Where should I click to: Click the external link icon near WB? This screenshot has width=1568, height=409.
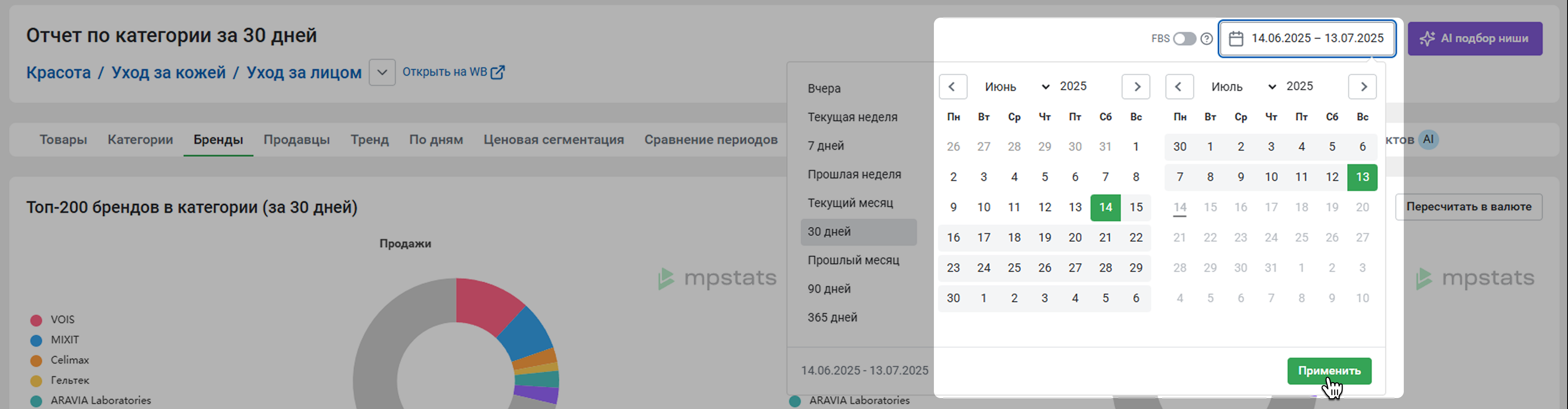[x=497, y=72]
